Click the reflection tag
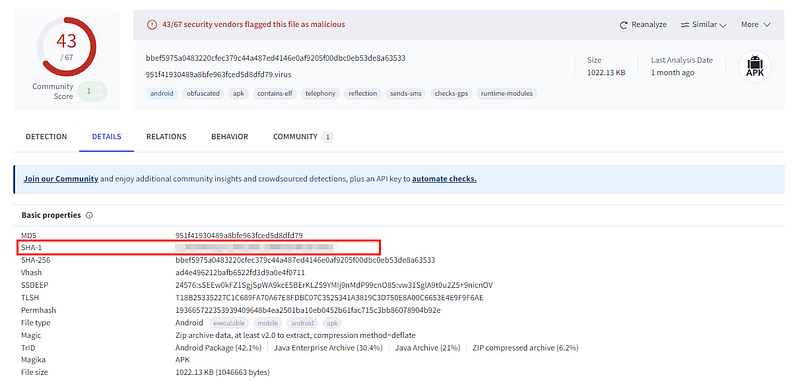The width and height of the screenshot is (800, 390). (363, 93)
